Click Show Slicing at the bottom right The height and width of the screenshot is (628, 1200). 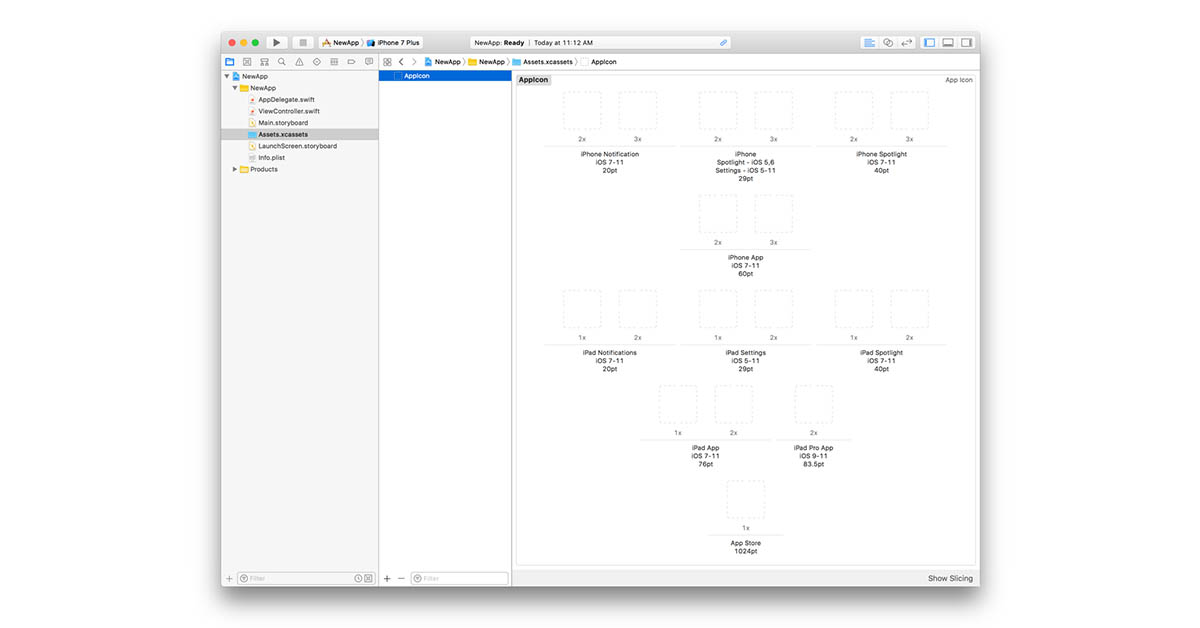949,578
